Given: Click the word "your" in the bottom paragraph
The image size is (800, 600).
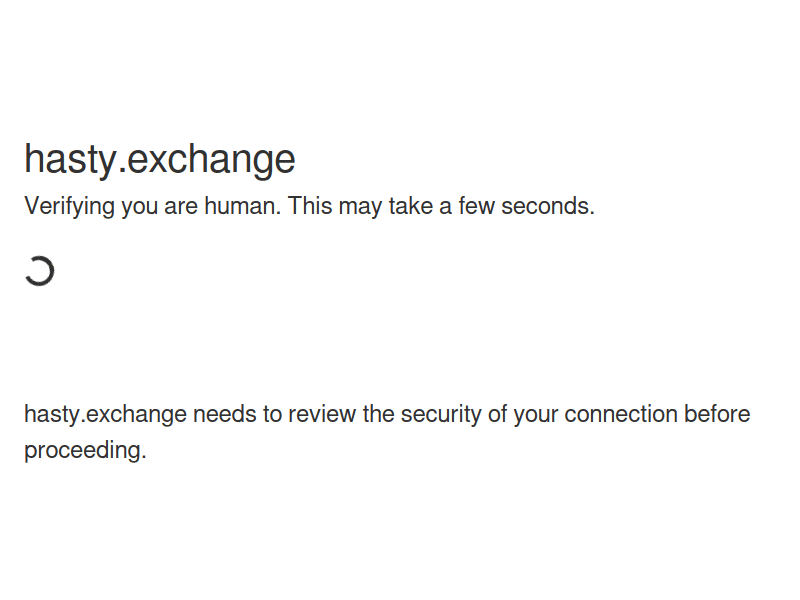Looking at the screenshot, I should coord(536,415).
